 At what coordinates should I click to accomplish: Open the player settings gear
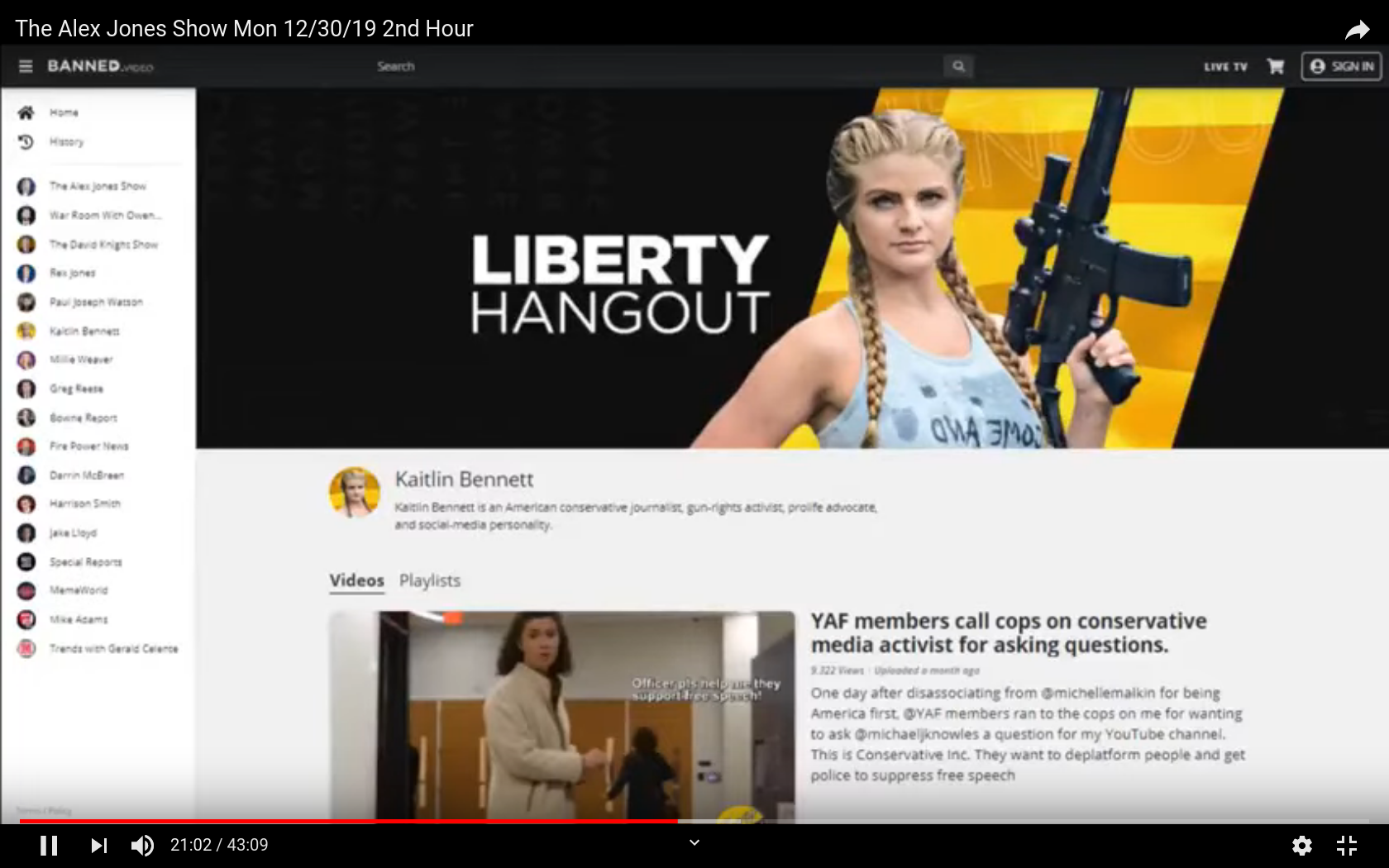pos(1302,845)
